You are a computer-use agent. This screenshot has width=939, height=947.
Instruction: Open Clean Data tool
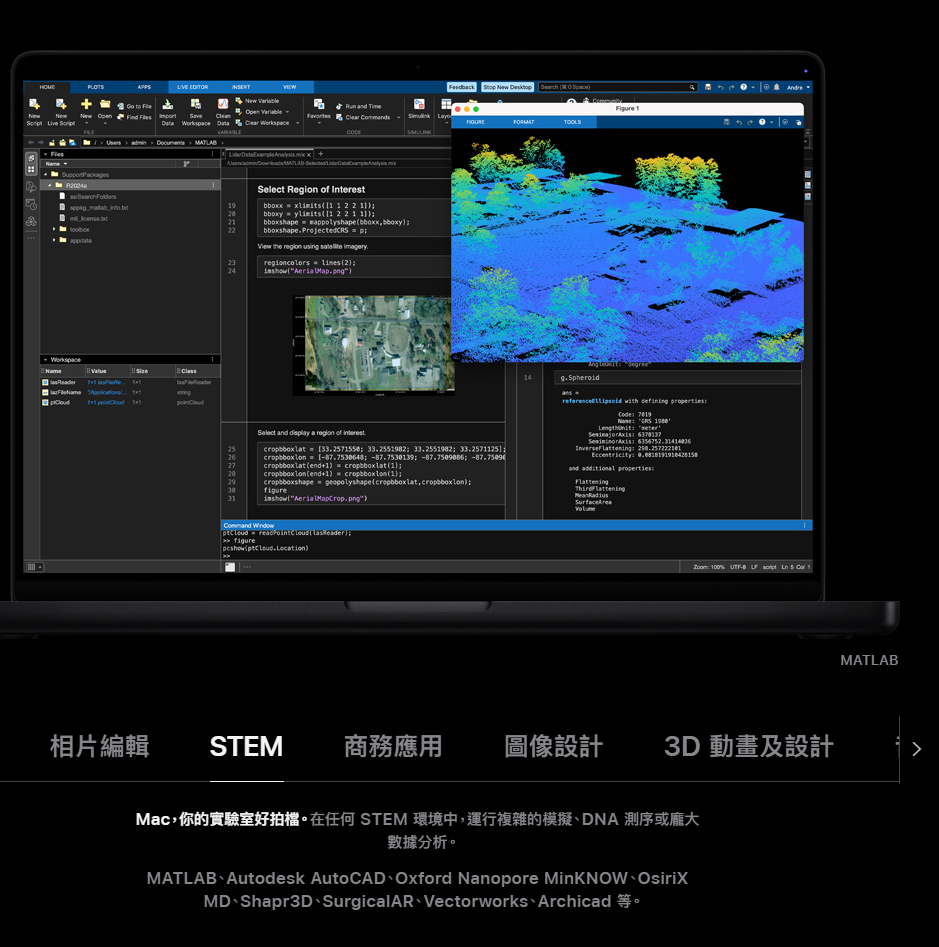223,104
